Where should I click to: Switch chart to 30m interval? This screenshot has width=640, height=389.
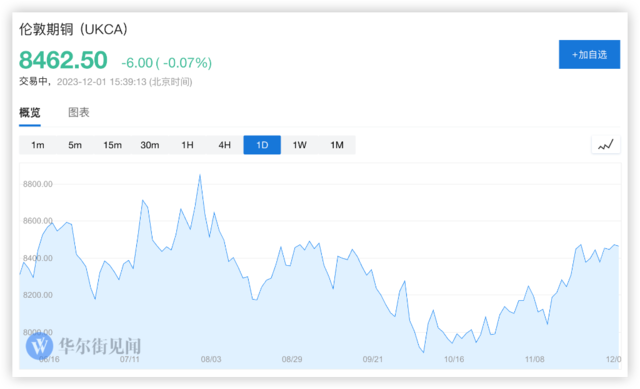[x=150, y=145]
